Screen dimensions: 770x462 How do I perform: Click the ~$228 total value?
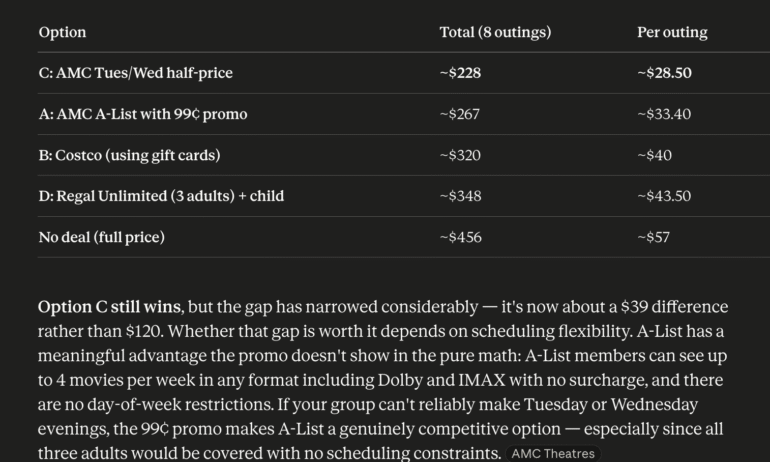460,73
